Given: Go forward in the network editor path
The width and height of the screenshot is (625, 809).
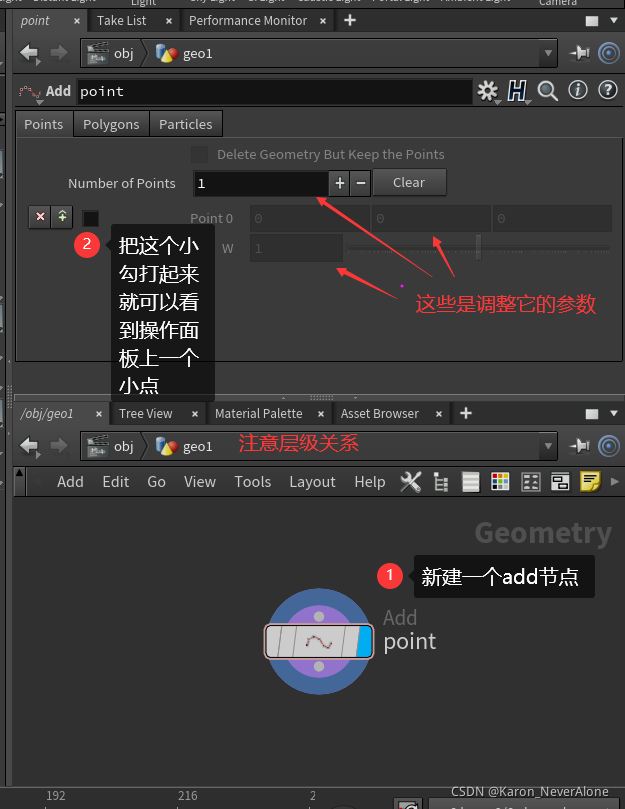Looking at the screenshot, I should (x=59, y=446).
